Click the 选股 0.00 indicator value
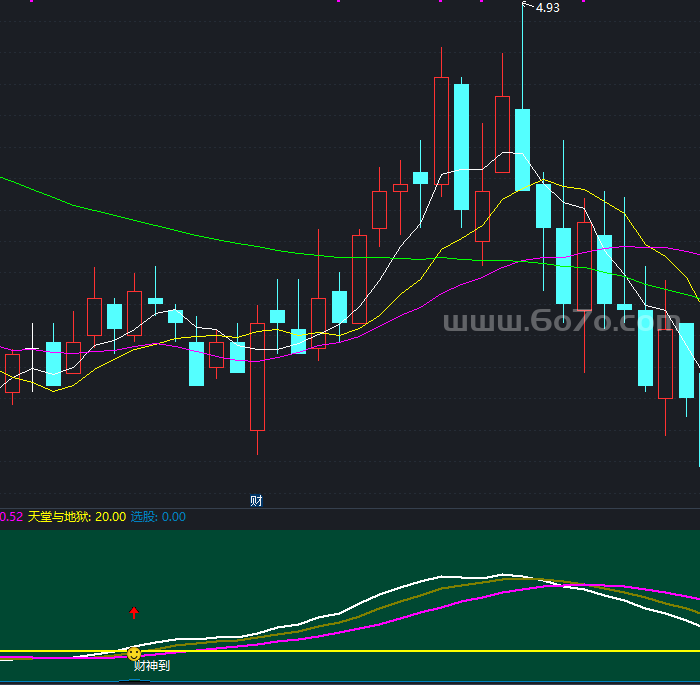 158,517
